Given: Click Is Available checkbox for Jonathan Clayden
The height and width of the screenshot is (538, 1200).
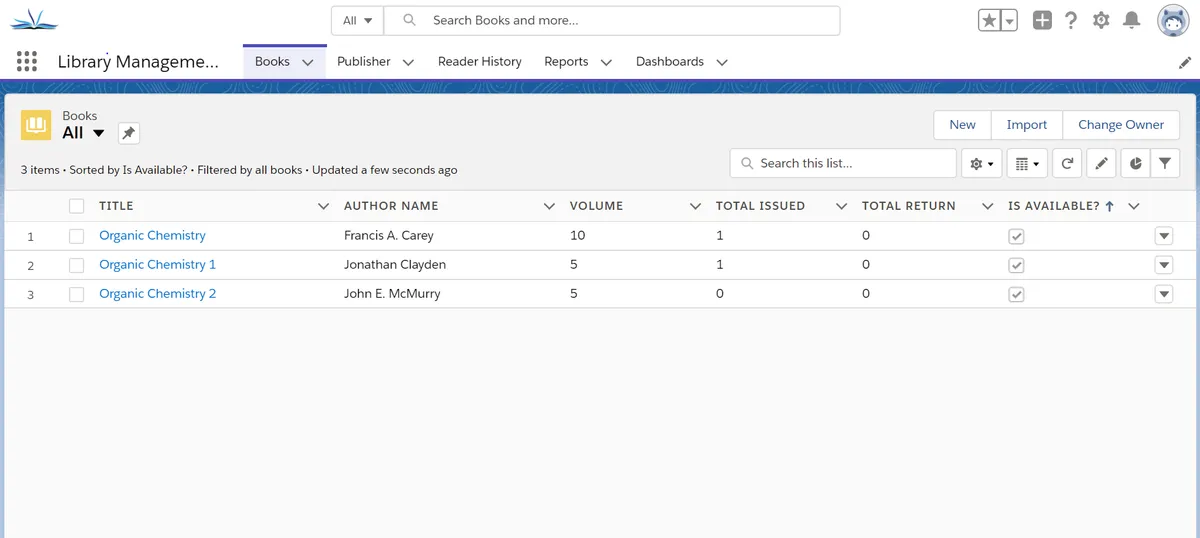Looking at the screenshot, I should 1016,265.
